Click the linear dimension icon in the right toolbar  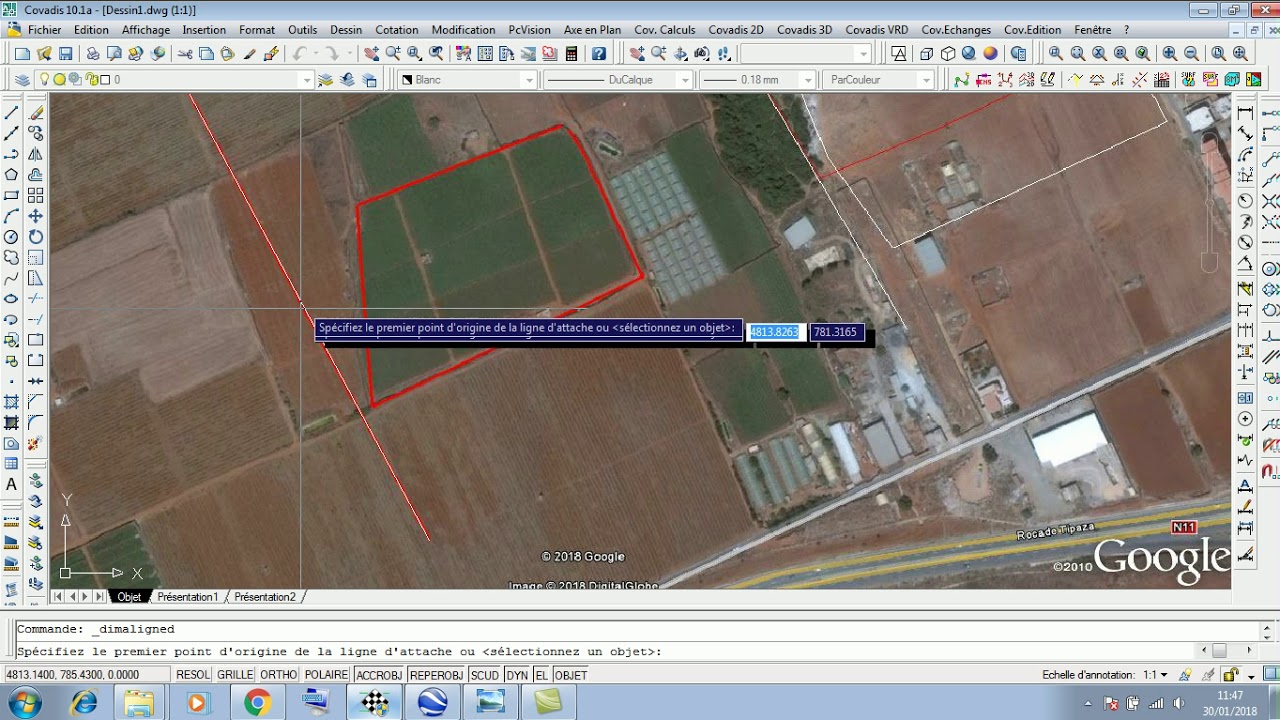[1245, 112]
